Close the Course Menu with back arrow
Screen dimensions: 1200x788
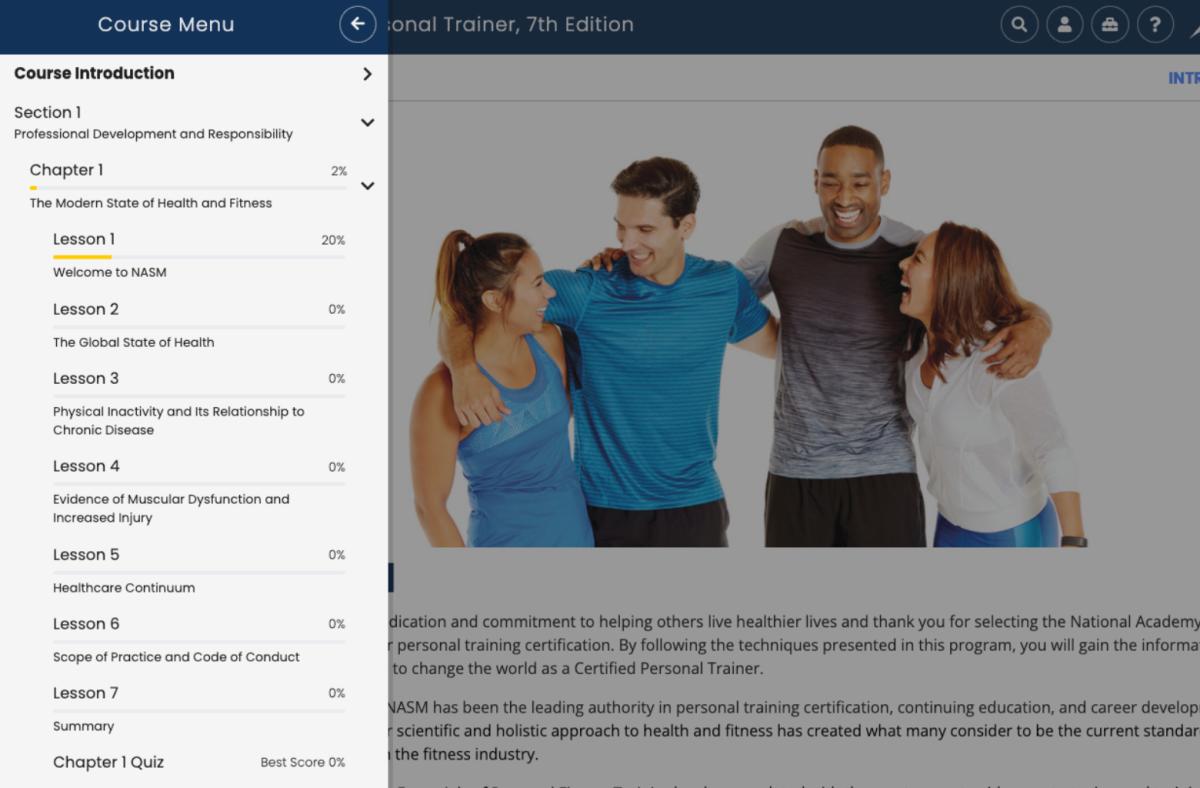(357, 24)
